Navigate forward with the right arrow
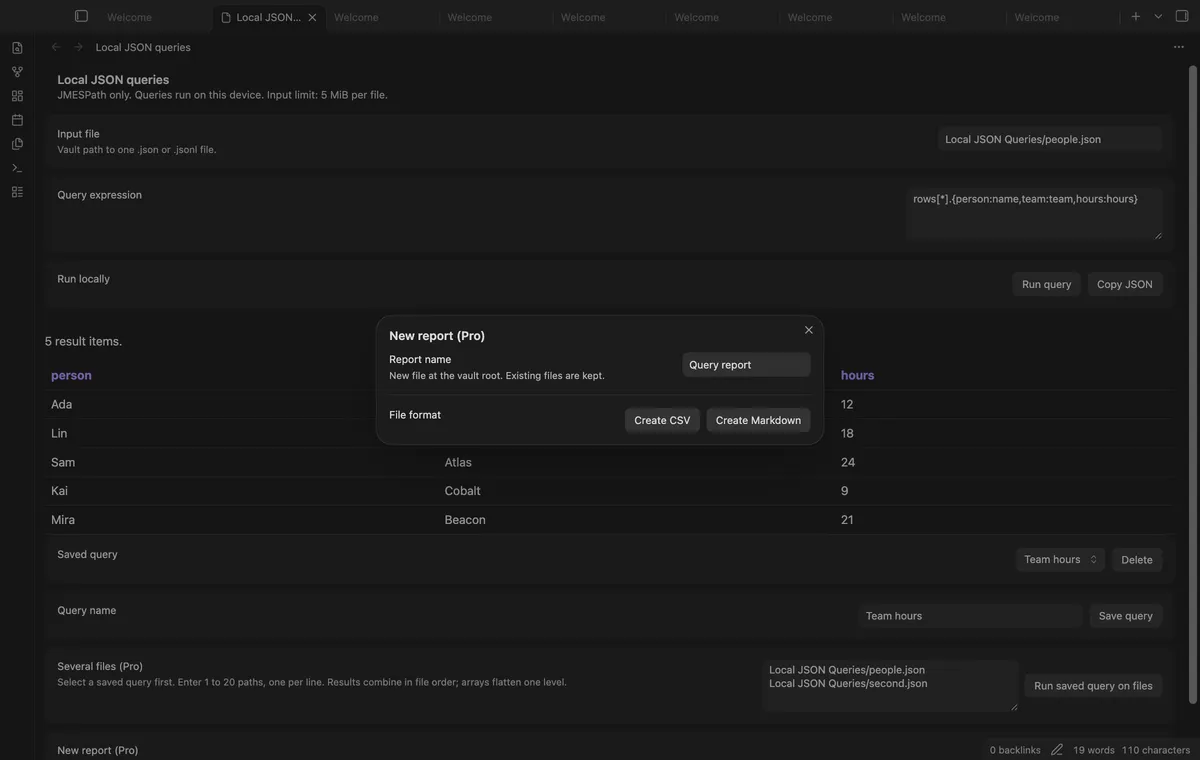Image resolution: width=1200 pixels, height=760 pixels. 78,47
